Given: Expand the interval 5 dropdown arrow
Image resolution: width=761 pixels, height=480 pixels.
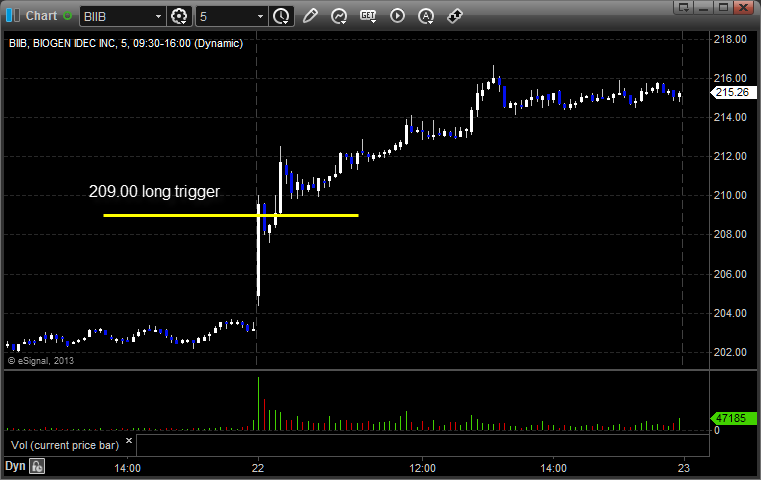Looking at the screenshot, I should [x=261, y=17].
